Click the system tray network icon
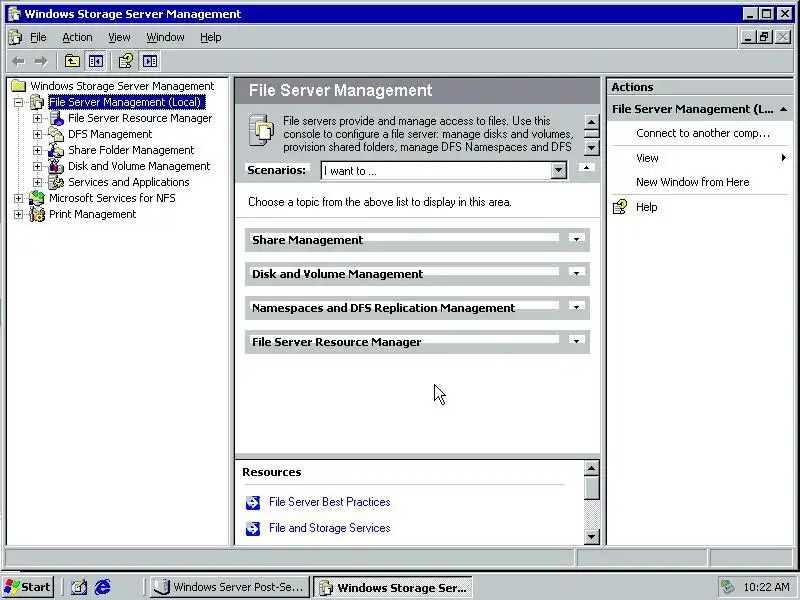 point(728,587)
